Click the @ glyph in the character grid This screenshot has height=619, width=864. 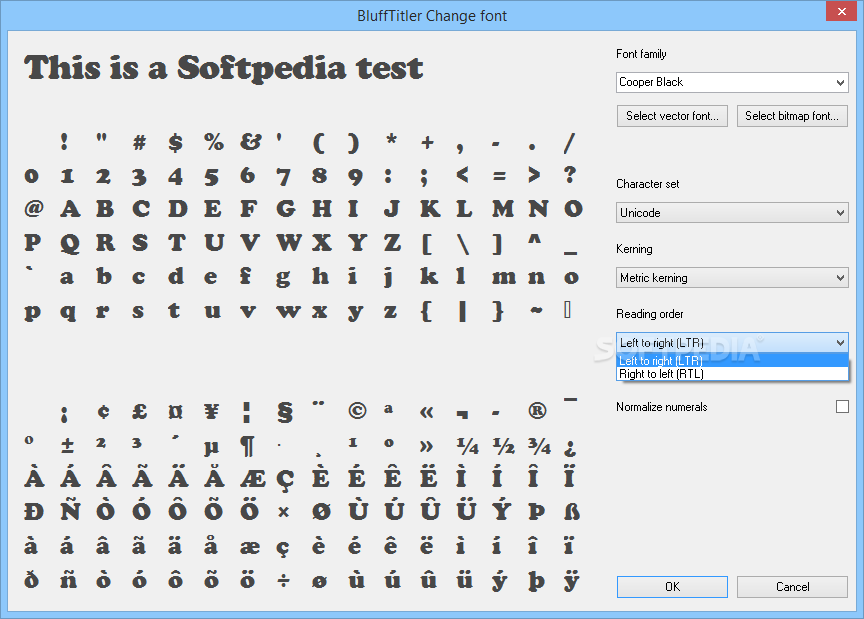tap(34, 208)
